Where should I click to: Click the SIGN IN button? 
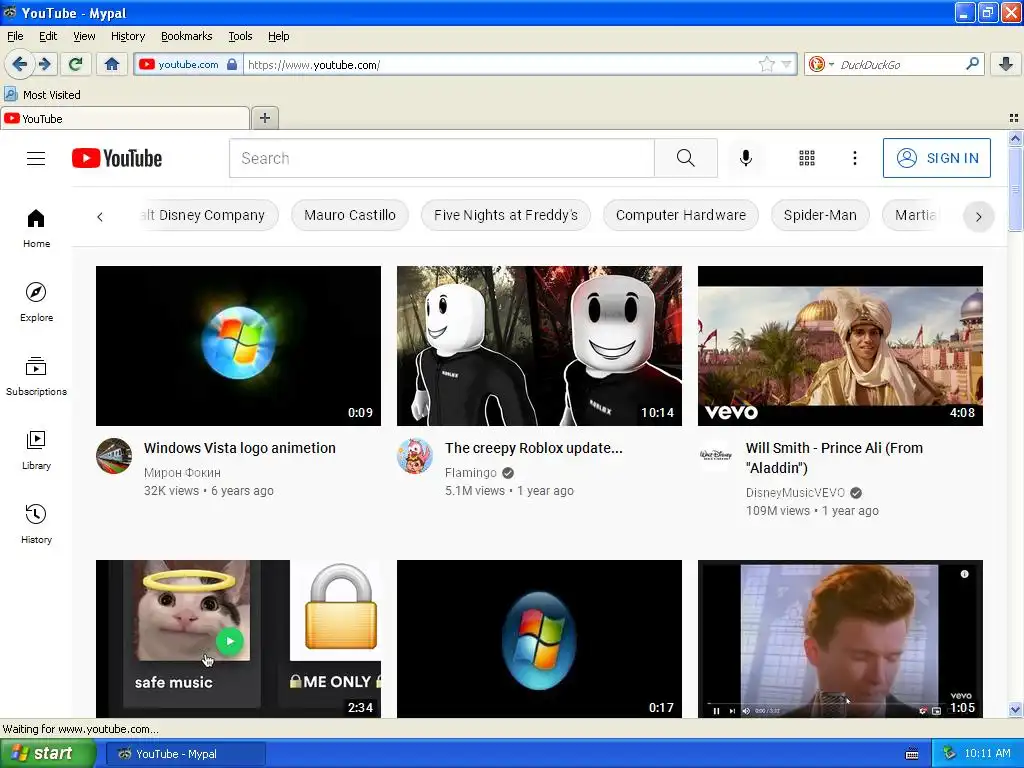click(x=936, y=158)
